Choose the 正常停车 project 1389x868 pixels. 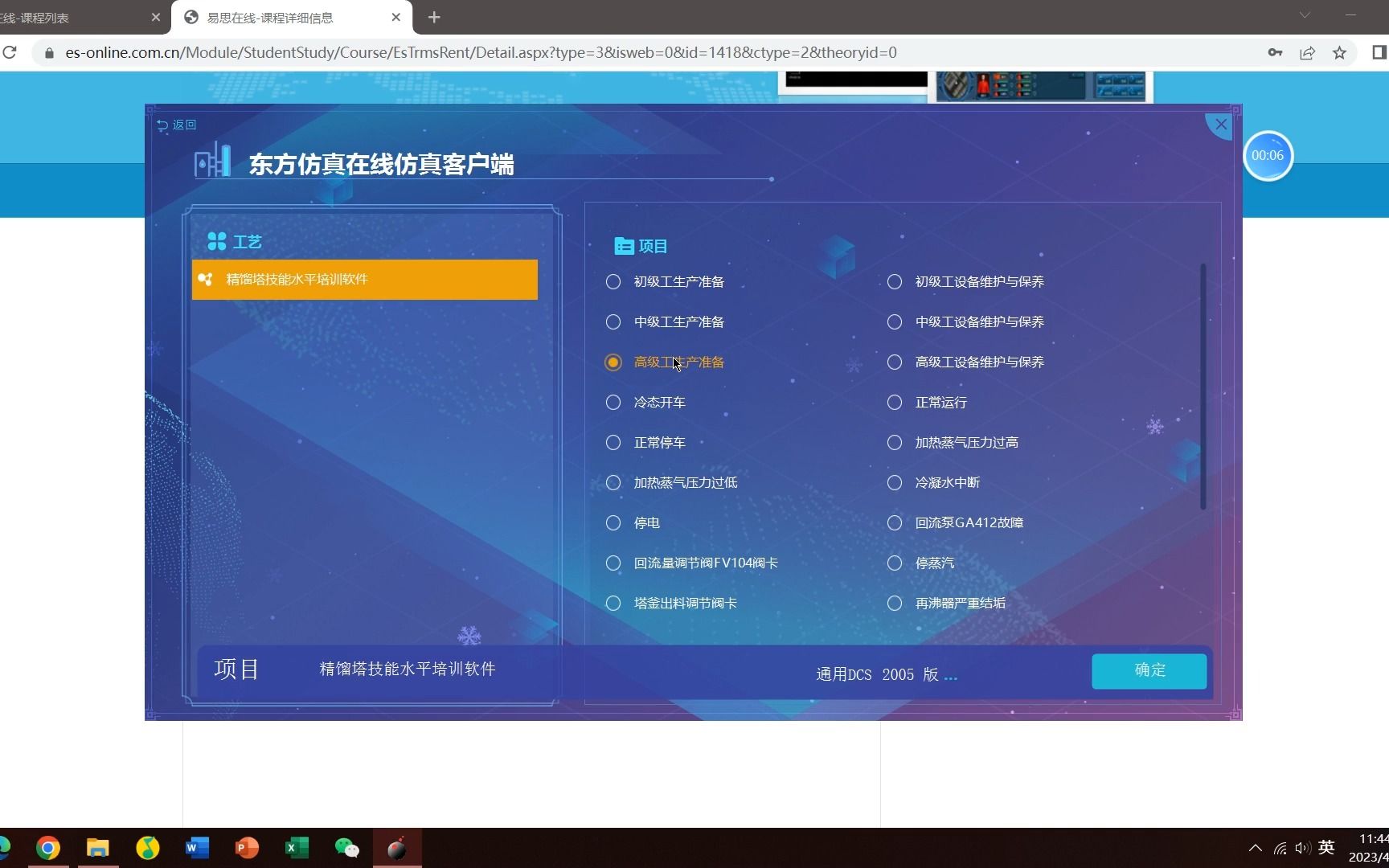click(613, 443)
